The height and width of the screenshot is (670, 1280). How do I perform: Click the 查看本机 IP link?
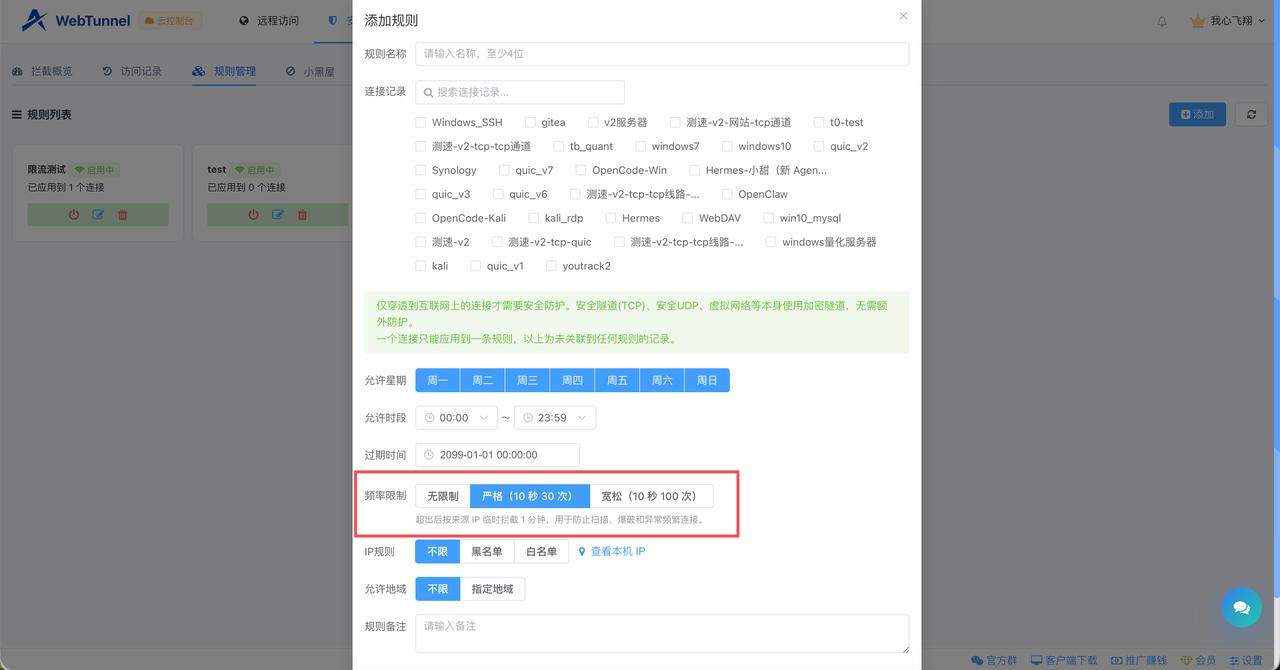(x=618, y=551)
